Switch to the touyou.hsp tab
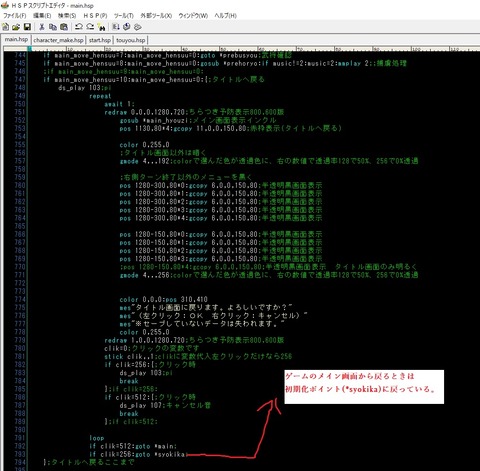480x471 pixels. tap(131, 40)
